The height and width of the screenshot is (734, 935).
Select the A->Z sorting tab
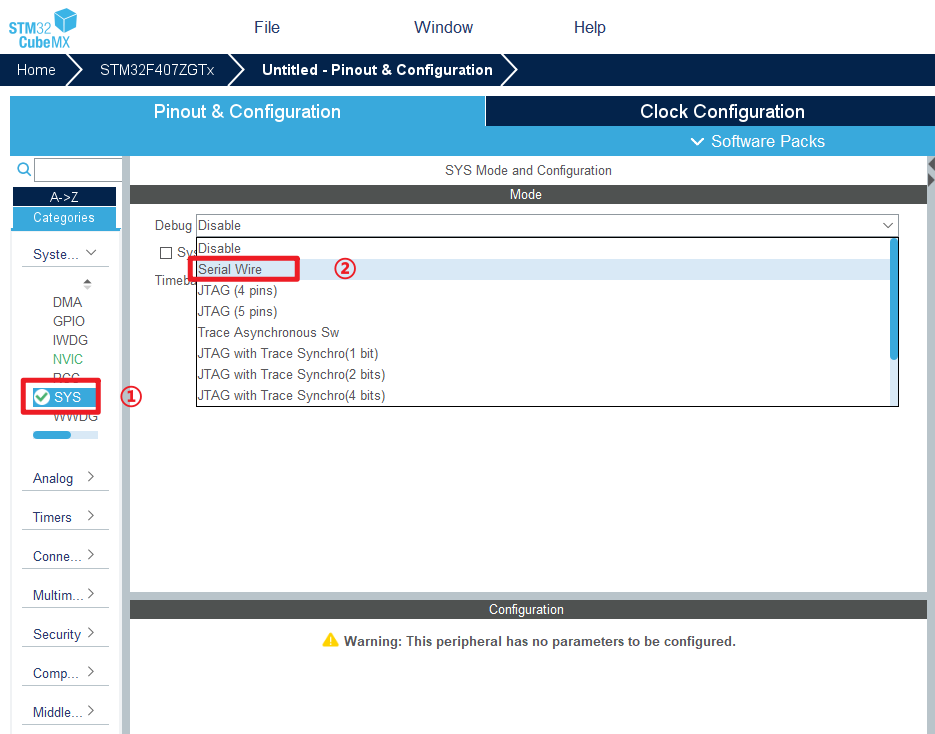tap(64, 197)
